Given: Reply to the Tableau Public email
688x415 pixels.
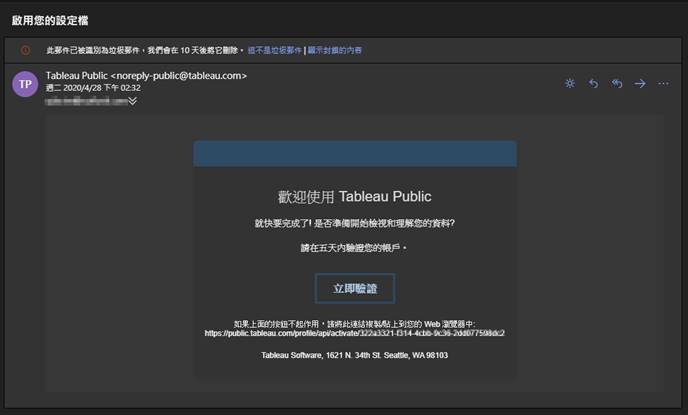Looking at the screenshot, I should (593, 83).
